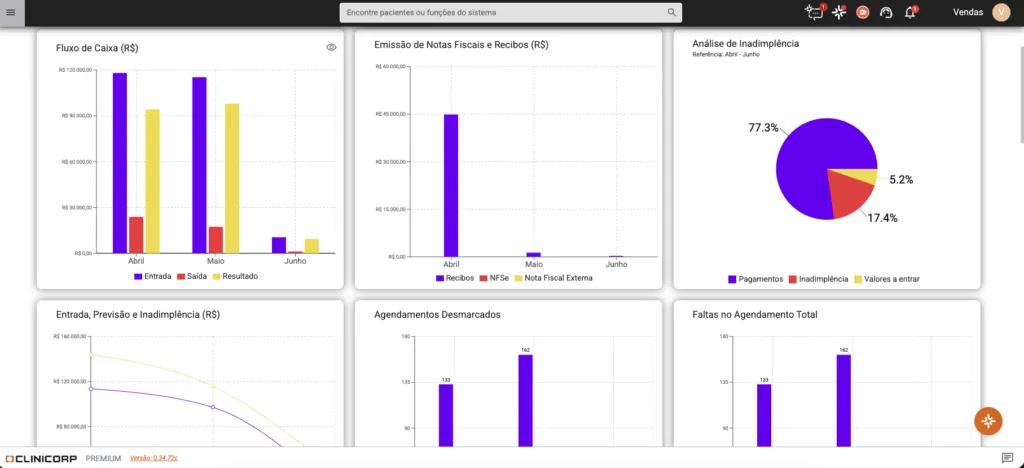Click the yellow 5.2% pie slice
The height and width of the screenshot is (468, 1024).
863,175
